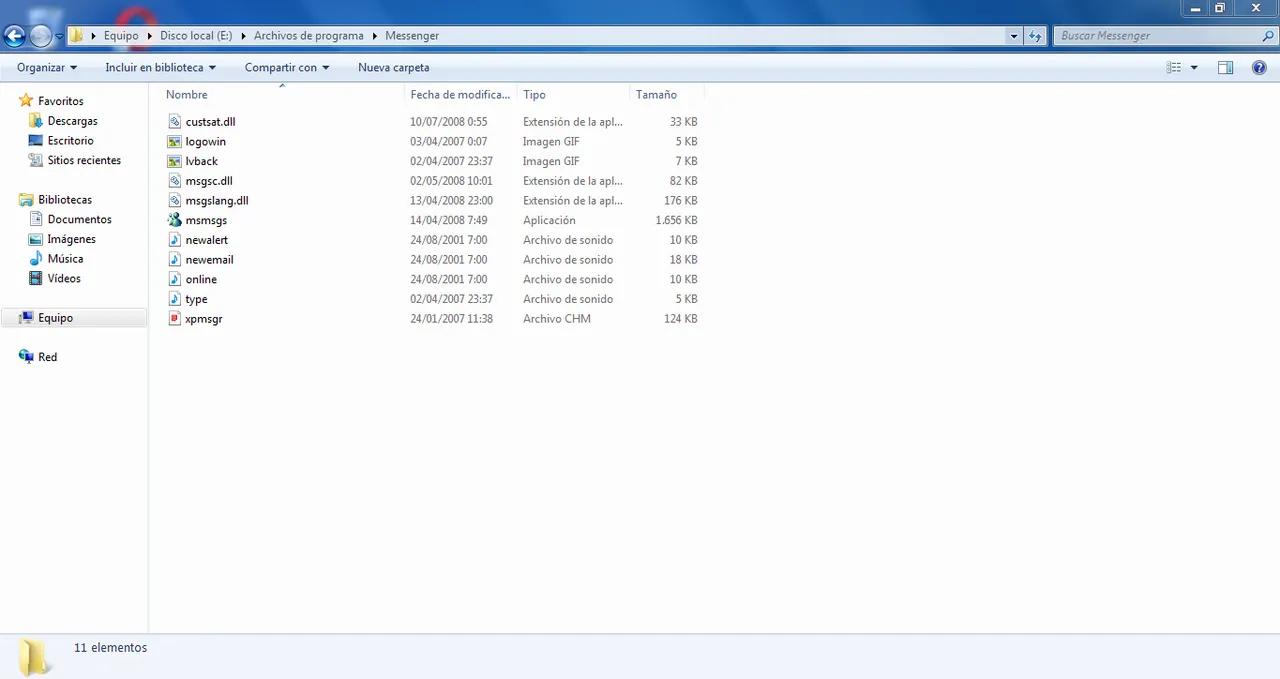Expand the arrow after Disco local (E:)

click(x=243, y=36)
